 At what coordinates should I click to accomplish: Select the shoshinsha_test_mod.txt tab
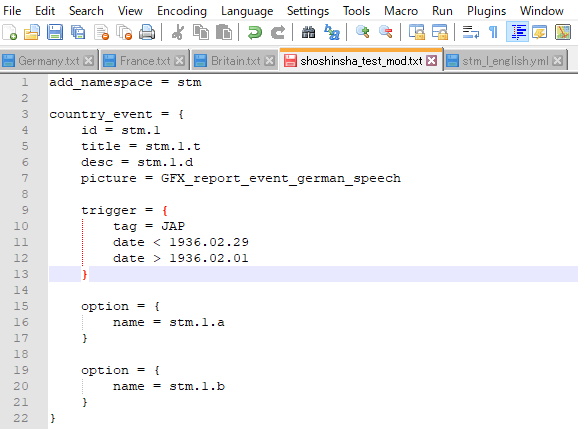361,60
